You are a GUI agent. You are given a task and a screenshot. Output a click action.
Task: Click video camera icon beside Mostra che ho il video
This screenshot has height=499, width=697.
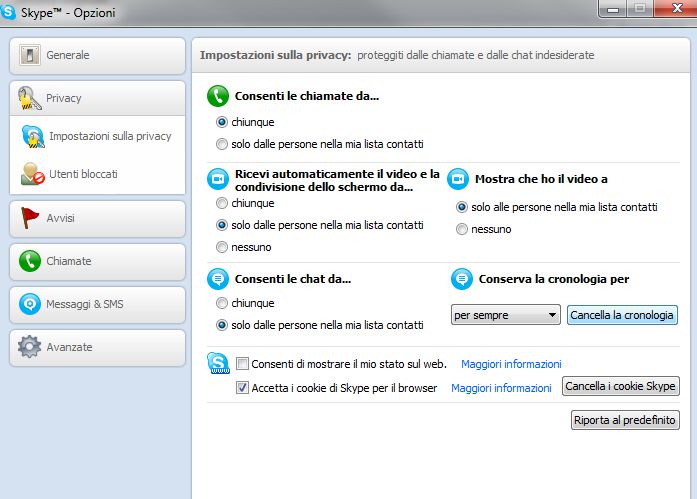tap(458, 179)
